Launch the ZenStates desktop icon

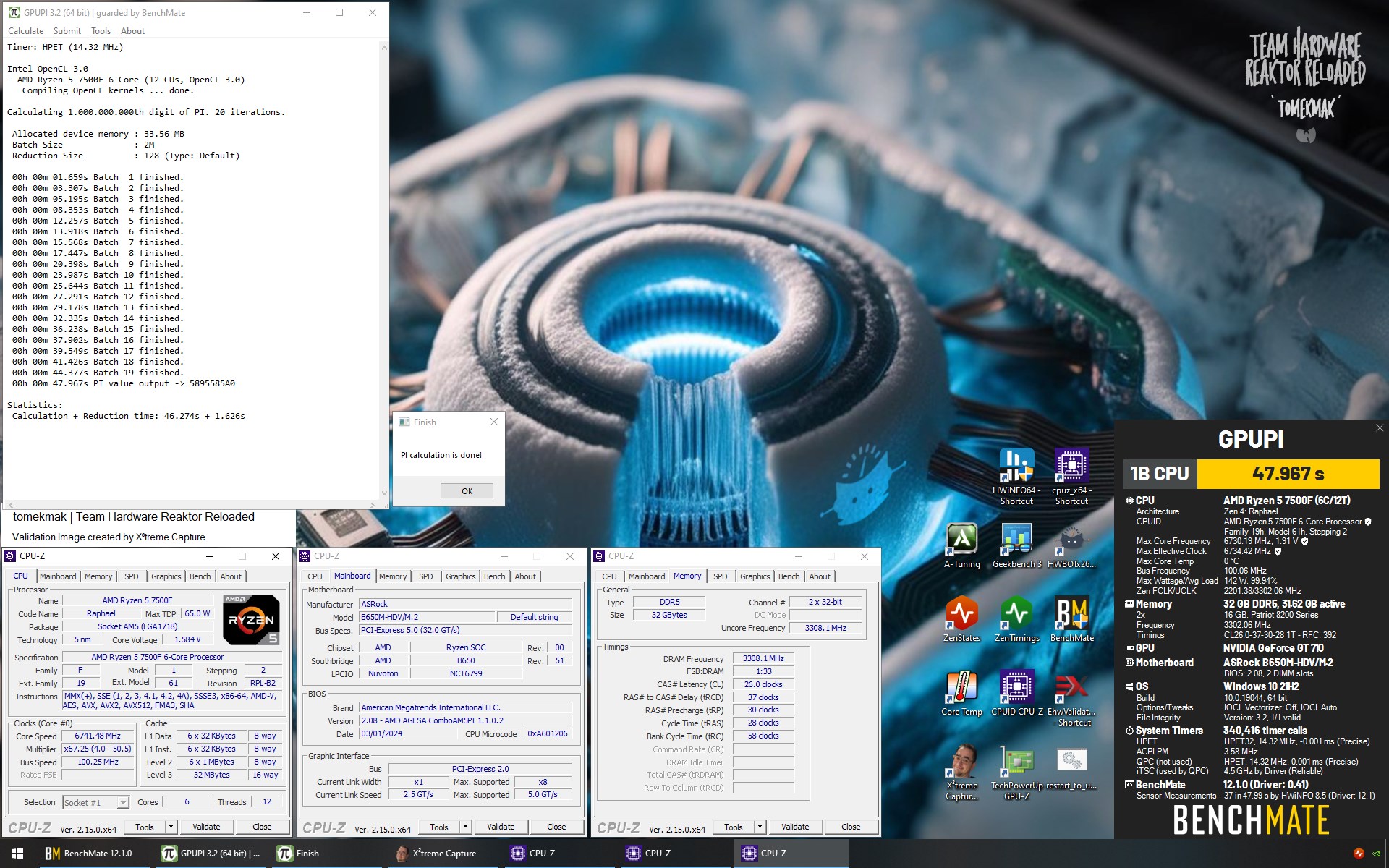coord(961,620)
